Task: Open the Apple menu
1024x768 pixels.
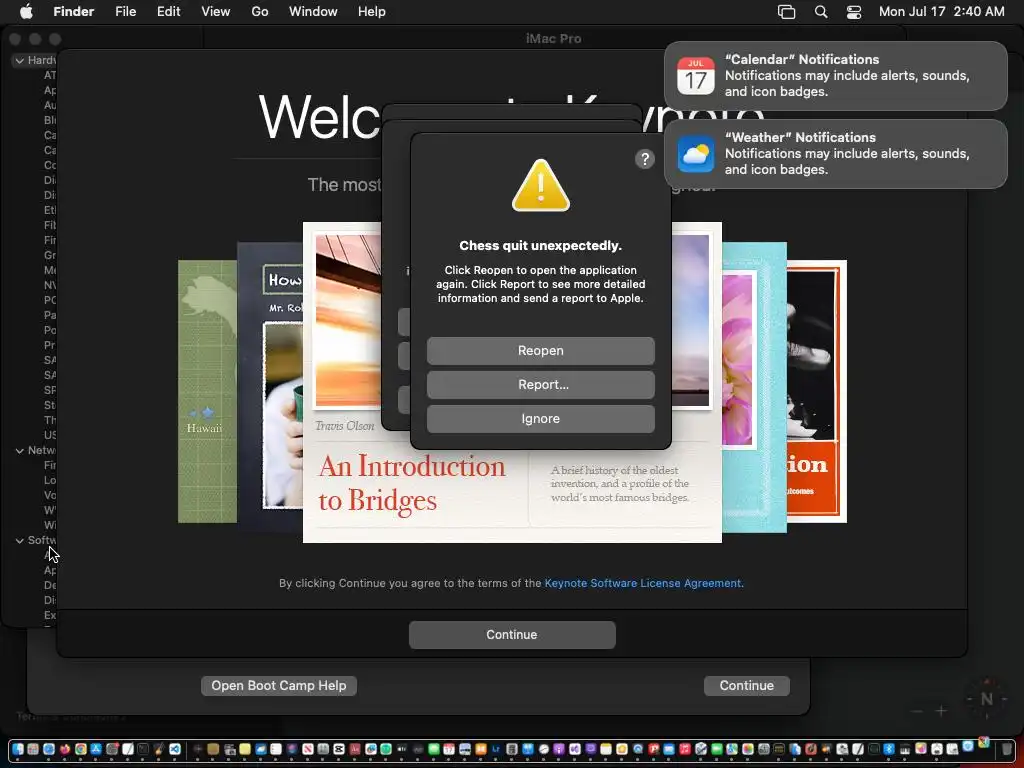Action: click(25, 12)
